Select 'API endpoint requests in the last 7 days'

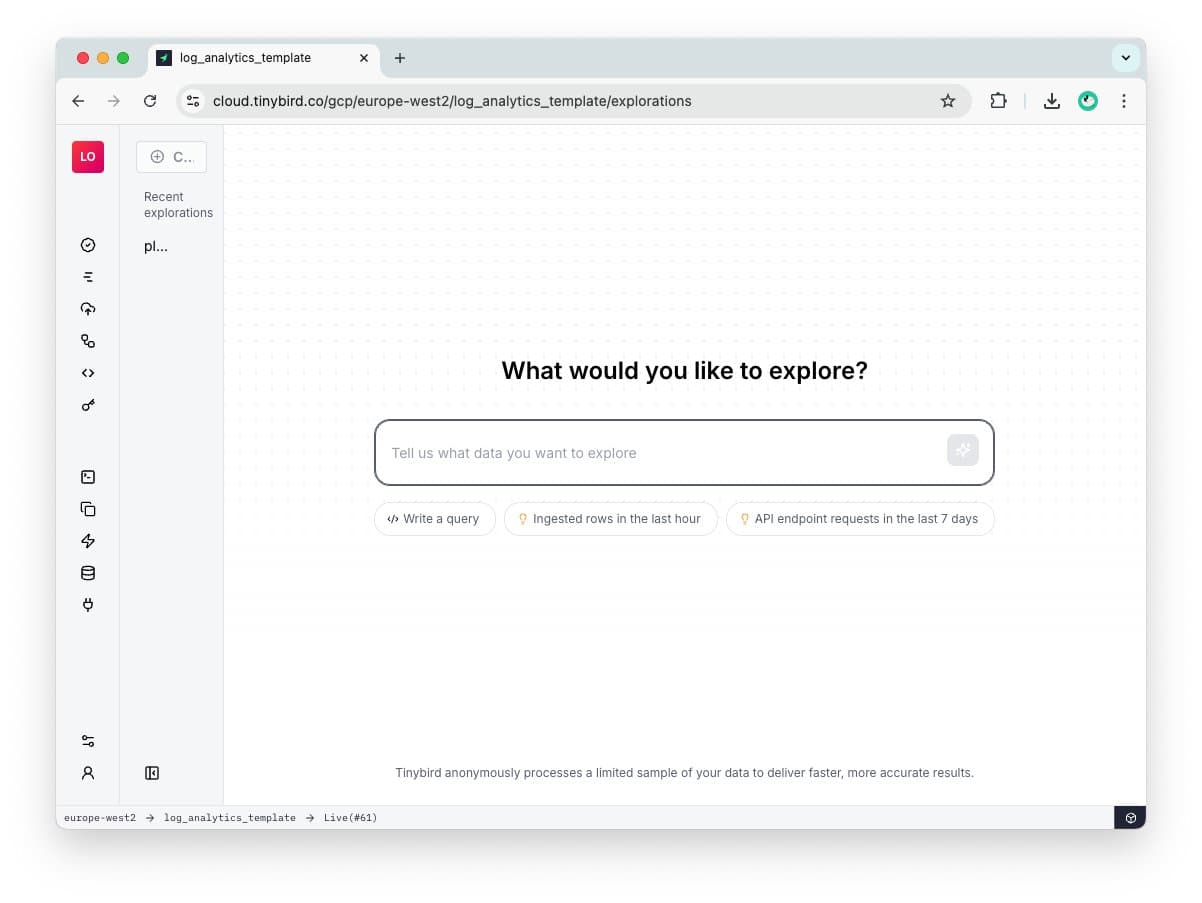[x=860, y=519]
